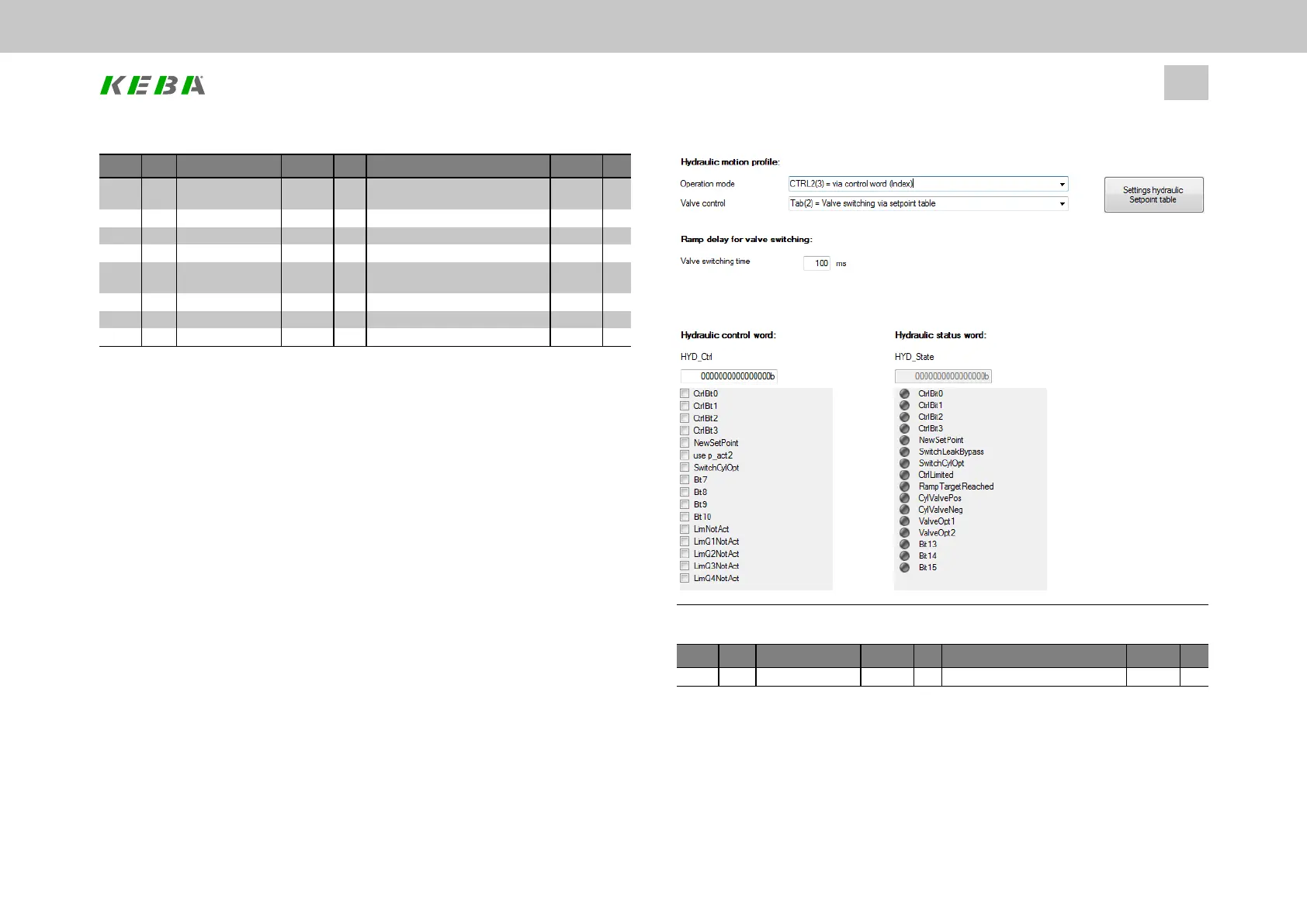Viewport: 1307px width, 924px height.
Task: Click the CylValveNeg status LED
Action: [x=904, y=510]
